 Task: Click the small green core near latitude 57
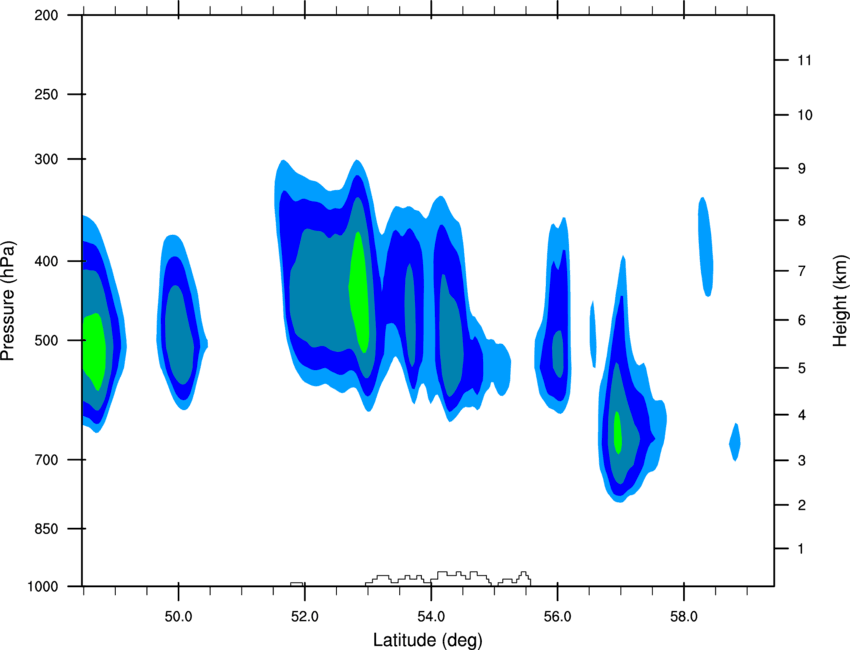[617, 433]
